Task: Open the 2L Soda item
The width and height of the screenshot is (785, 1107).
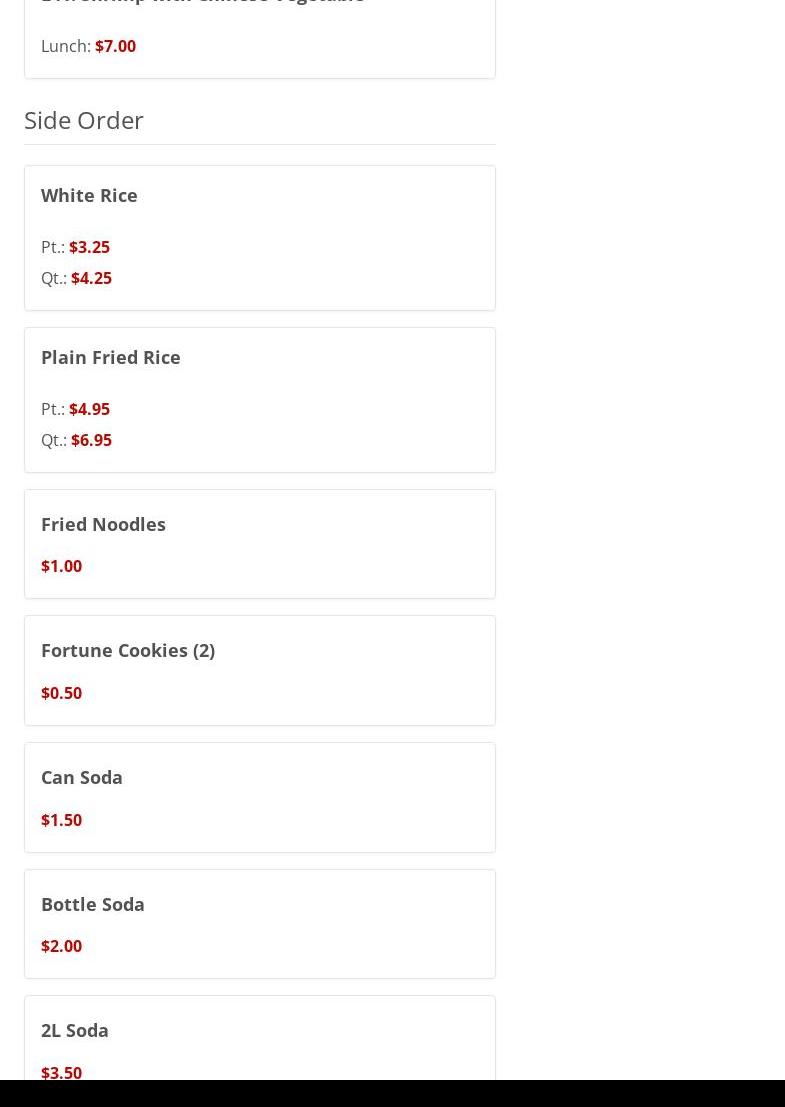Action: 74,1030
